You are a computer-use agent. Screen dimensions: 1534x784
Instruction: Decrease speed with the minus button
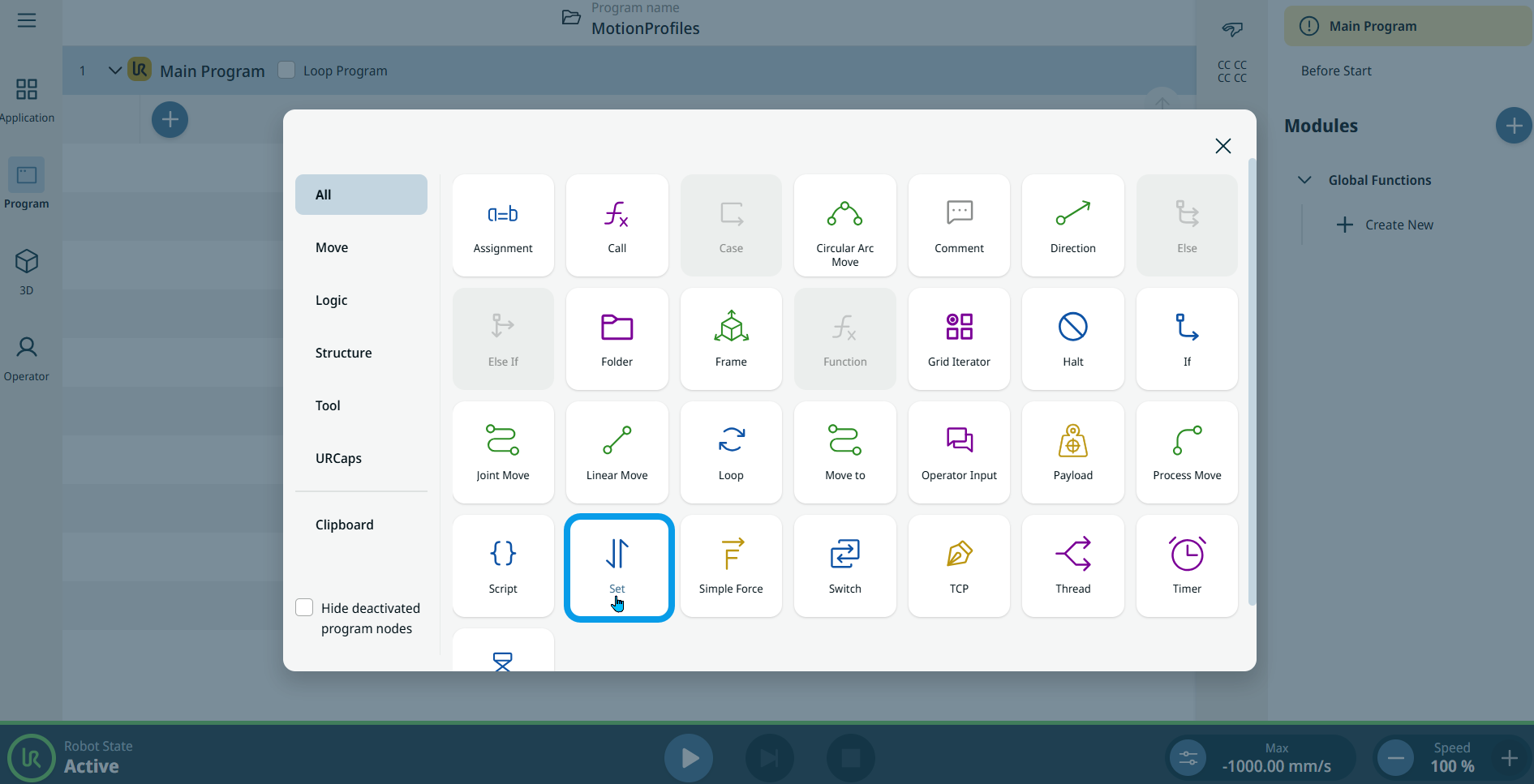tap(1395, 758)
